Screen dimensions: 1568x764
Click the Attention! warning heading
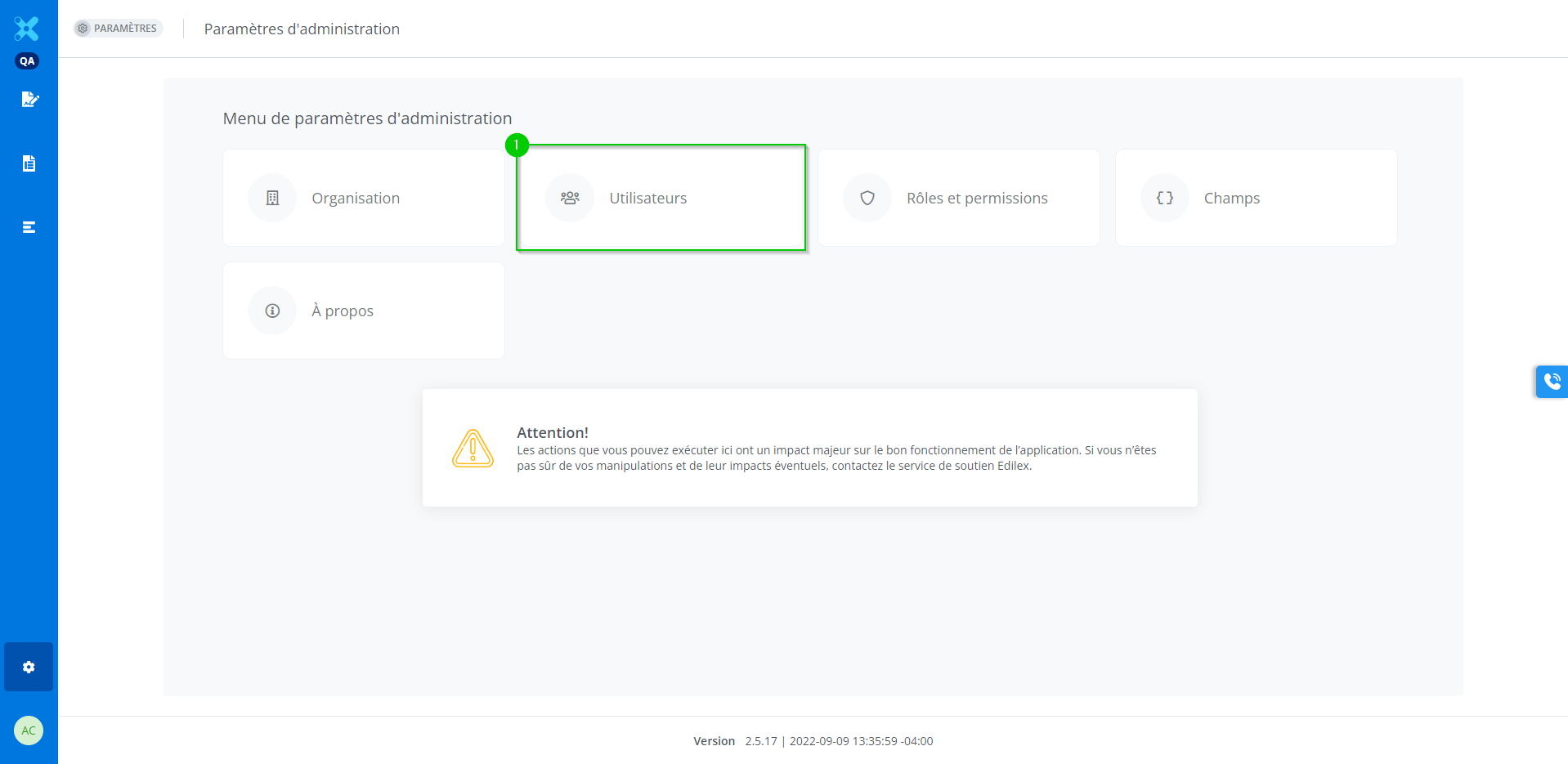coord(553,432)
